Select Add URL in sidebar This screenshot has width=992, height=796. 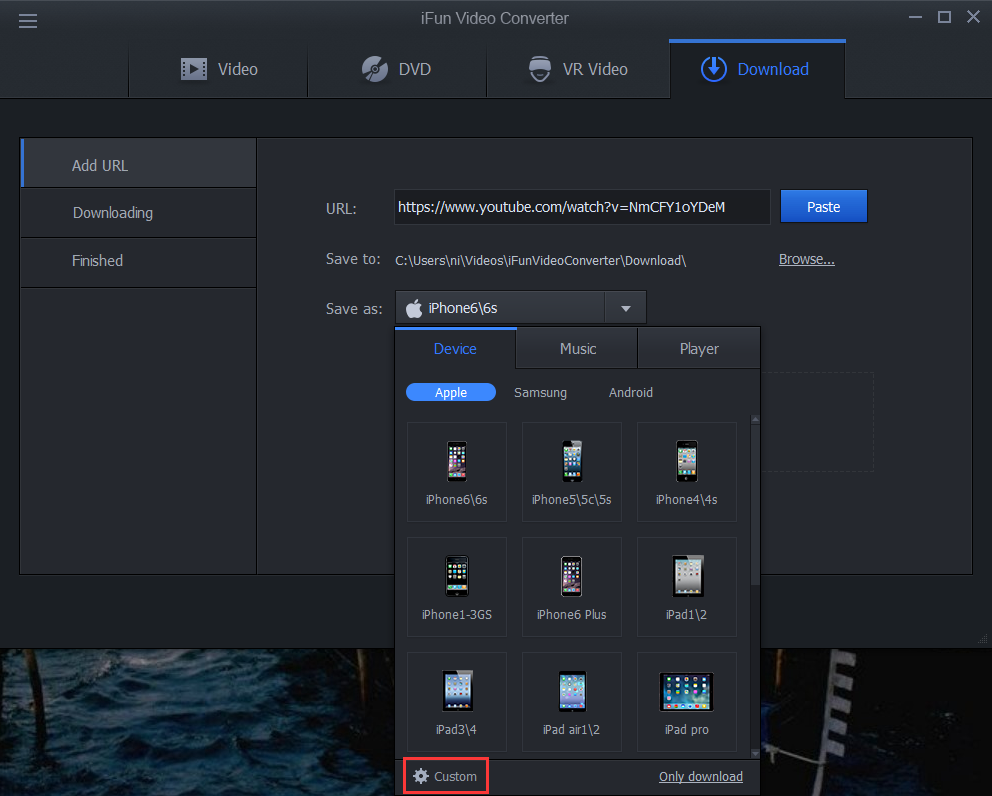139,163
